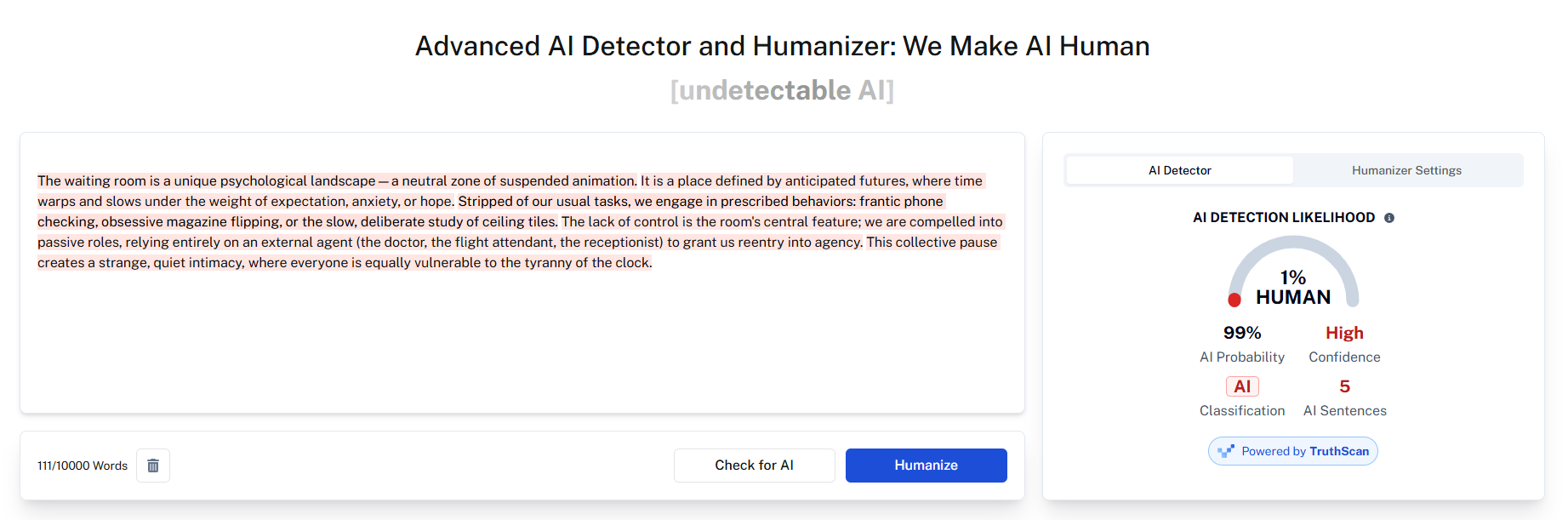
Task: Click the 99% AI Probability value
Action: [x=1242, y=333]
